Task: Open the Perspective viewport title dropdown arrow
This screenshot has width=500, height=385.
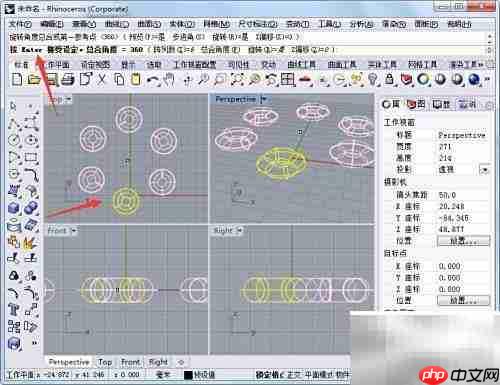Action: click(264, 99)
